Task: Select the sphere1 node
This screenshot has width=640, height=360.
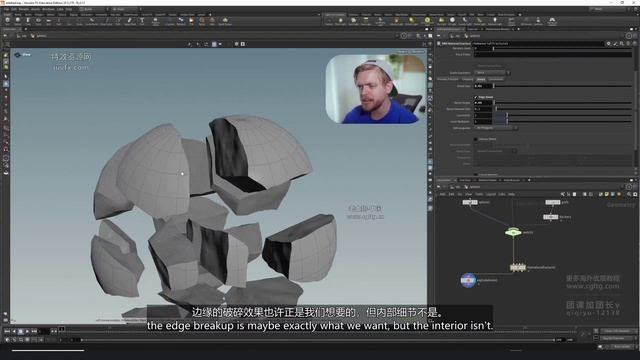Action: pyautogui.click(x=470, y=202)
